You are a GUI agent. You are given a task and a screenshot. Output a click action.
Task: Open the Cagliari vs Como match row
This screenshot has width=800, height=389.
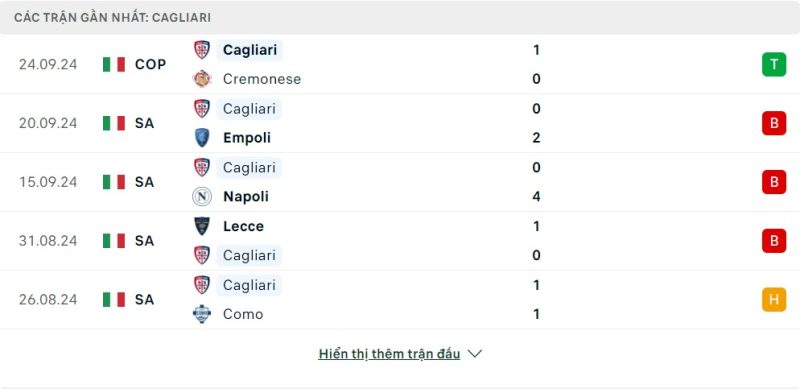pyautogui.click(x=400, y=300)
